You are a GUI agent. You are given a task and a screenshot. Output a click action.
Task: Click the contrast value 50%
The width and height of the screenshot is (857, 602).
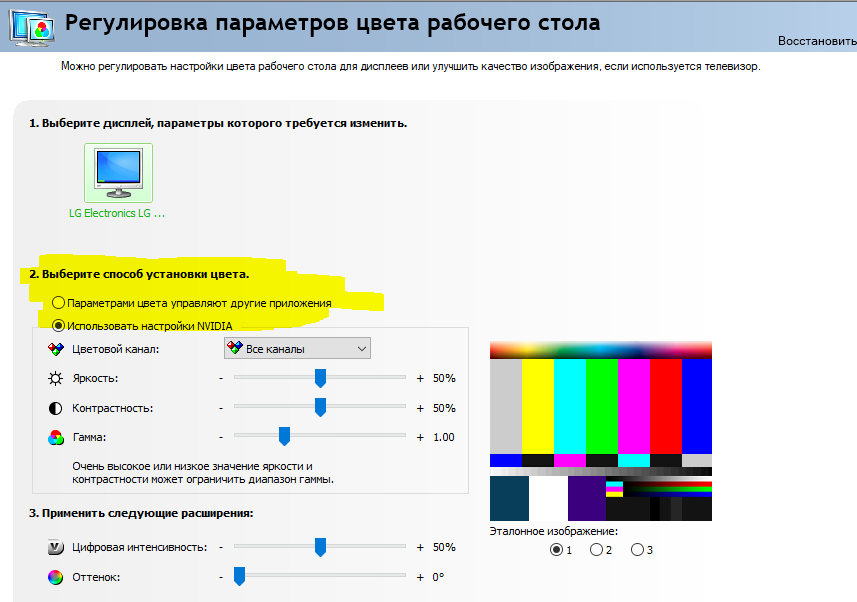click(444, 408)
